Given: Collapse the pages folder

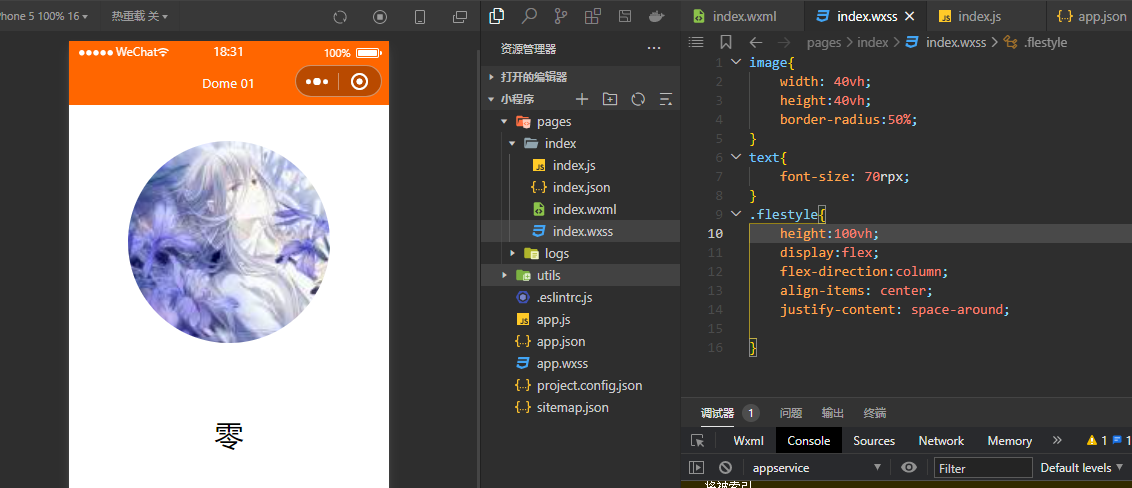Looking at the screenshot, I should pyautogui.click(x=504, y=121).
